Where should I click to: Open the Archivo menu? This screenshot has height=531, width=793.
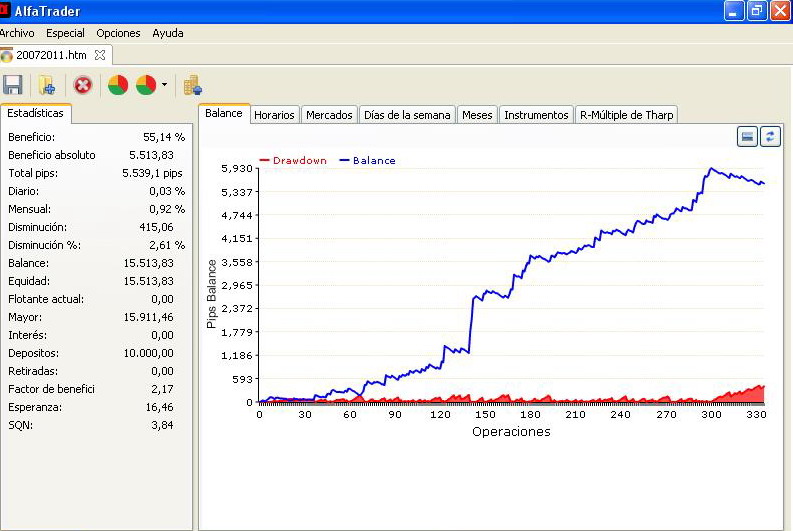pos(17,33)
